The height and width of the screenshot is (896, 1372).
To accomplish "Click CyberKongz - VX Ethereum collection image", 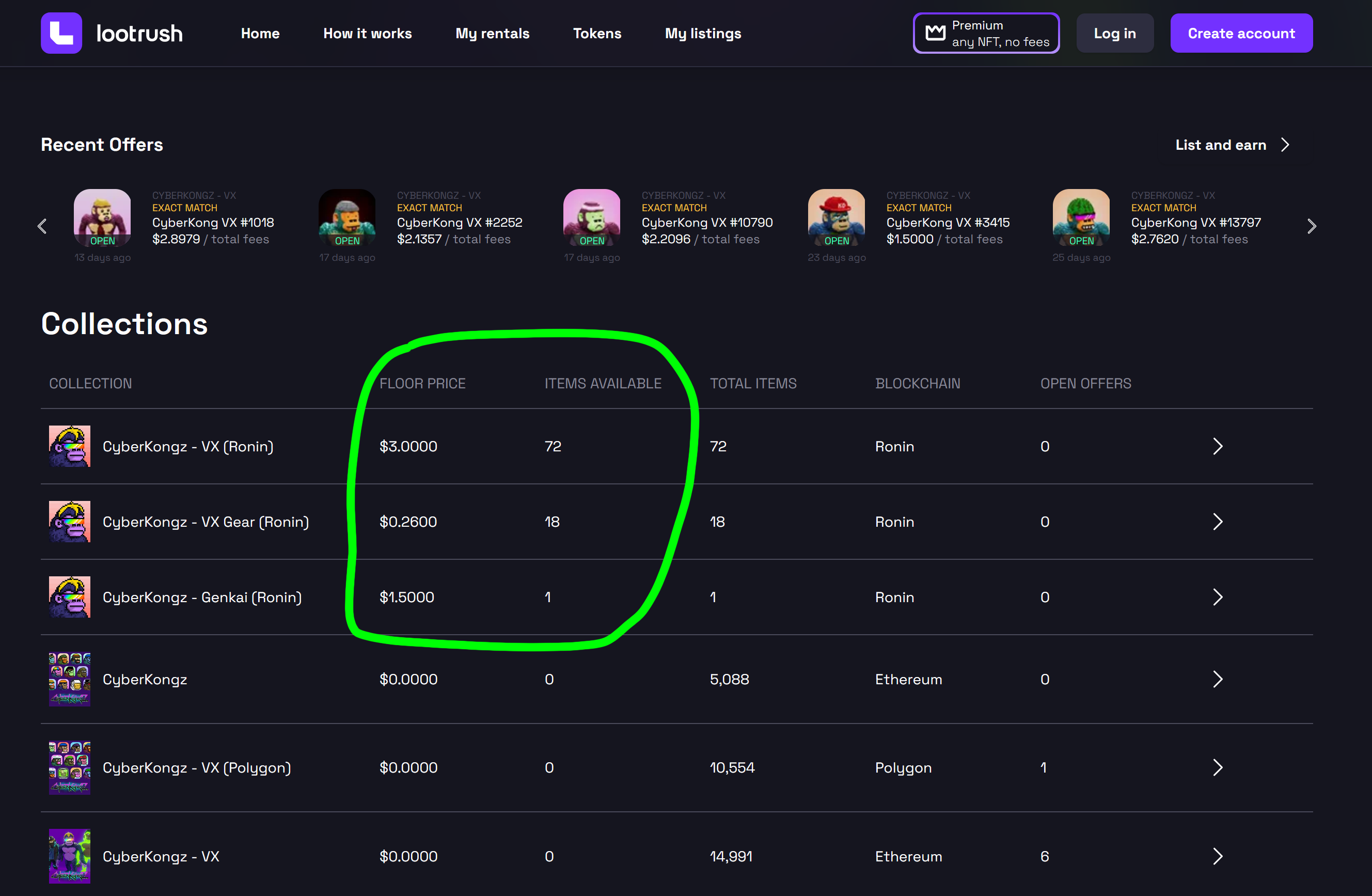I will [70, 856].
